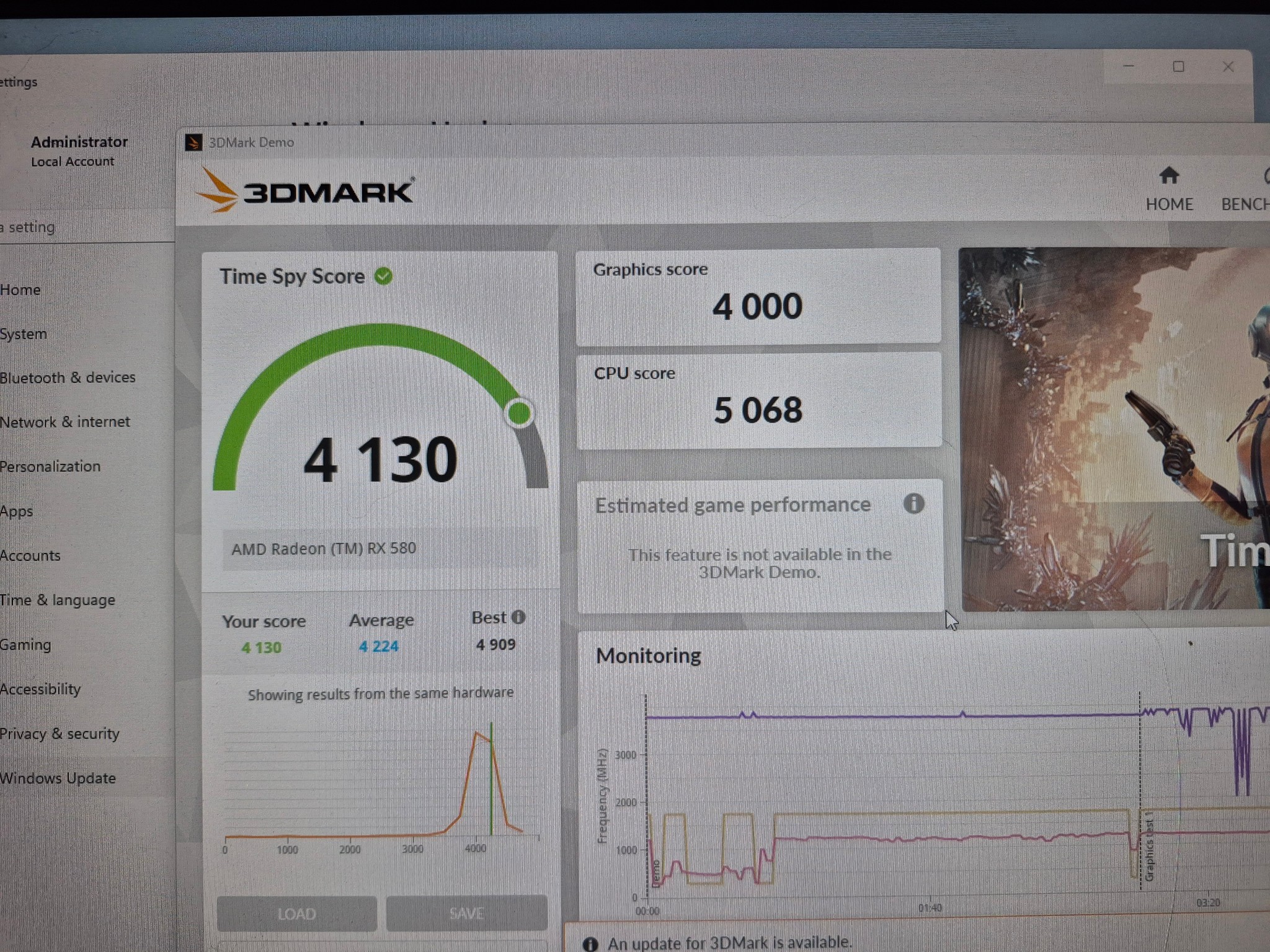Open Estimated game performance info icon
The width and height of the screenshot is (1270, 952).
[x=913, y=503]
